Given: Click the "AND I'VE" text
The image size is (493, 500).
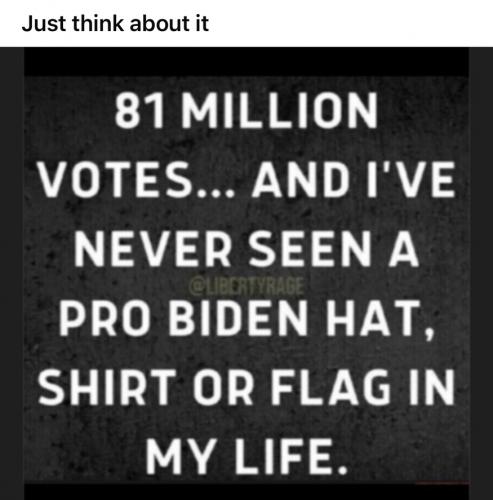Looking at the screenshot, I should [353, 180].
